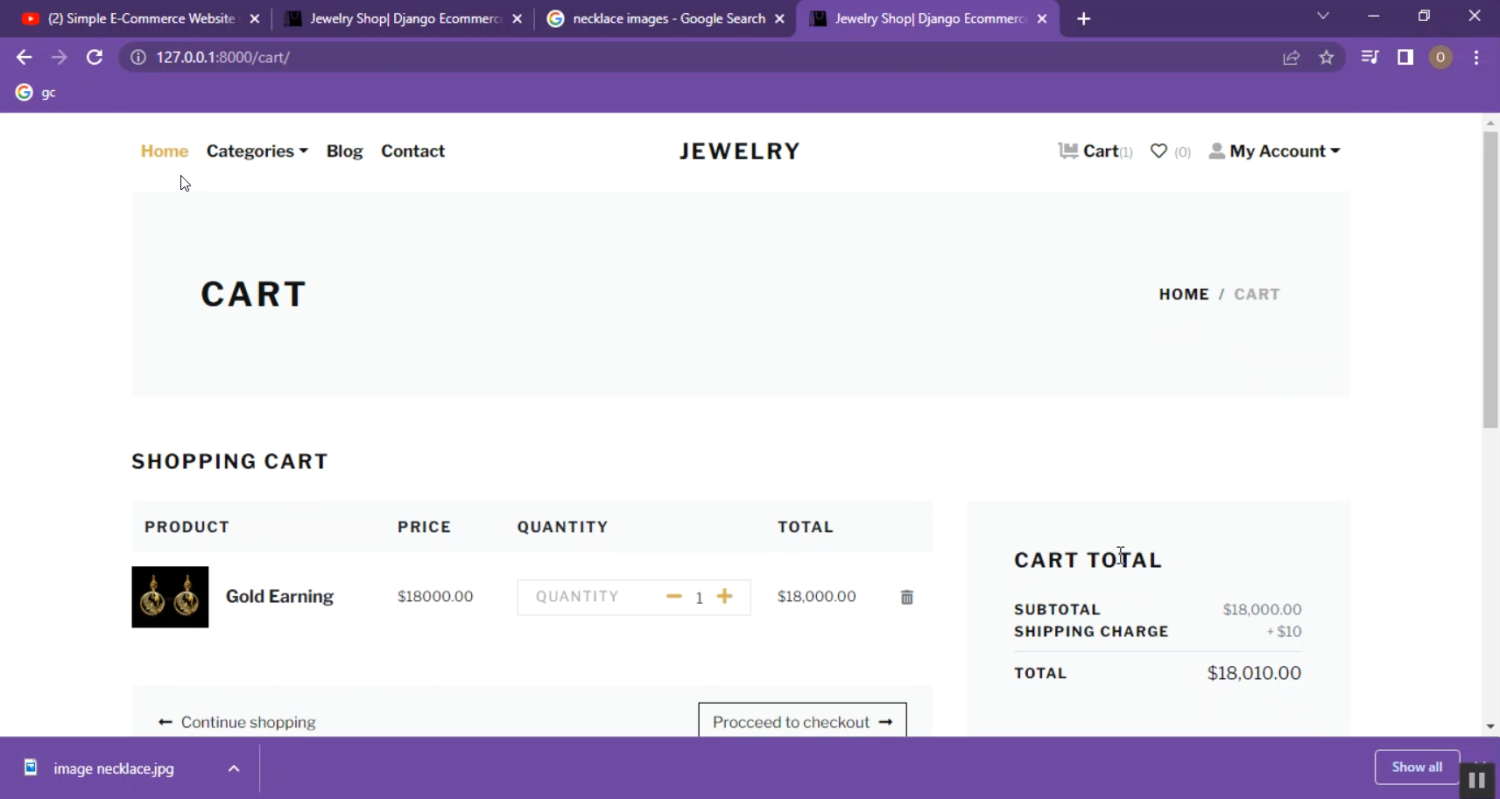Reload the page
The height and width of the screenshot is (799, 1500).
(x=94, y=57)
